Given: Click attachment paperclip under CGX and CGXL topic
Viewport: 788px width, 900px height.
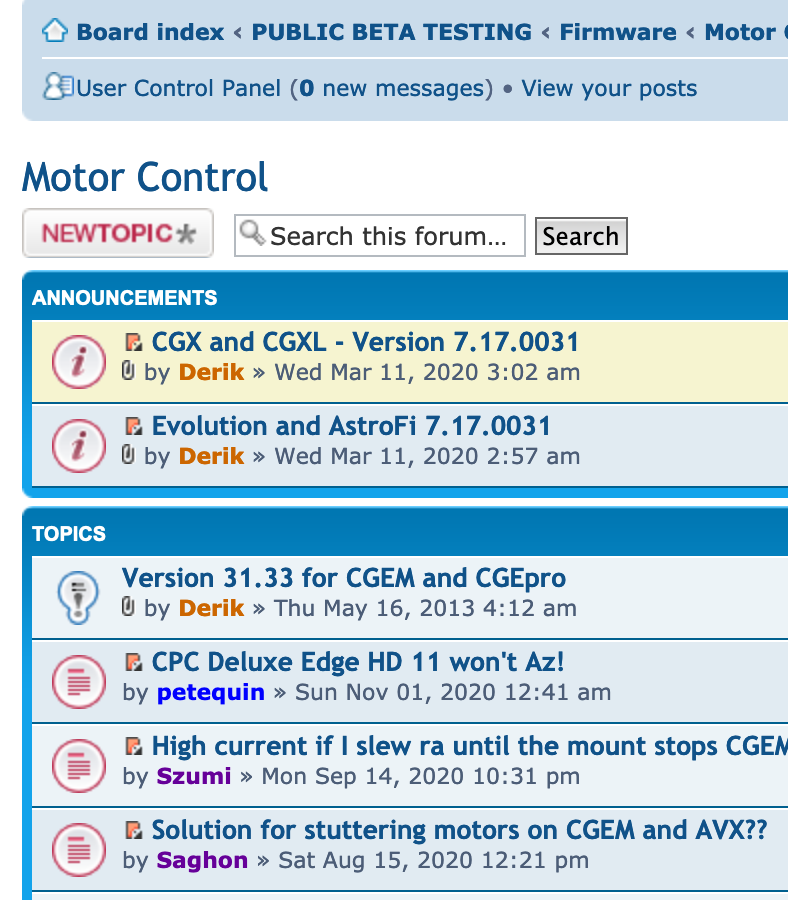Looking at the screenshot, I should [128, 372].
